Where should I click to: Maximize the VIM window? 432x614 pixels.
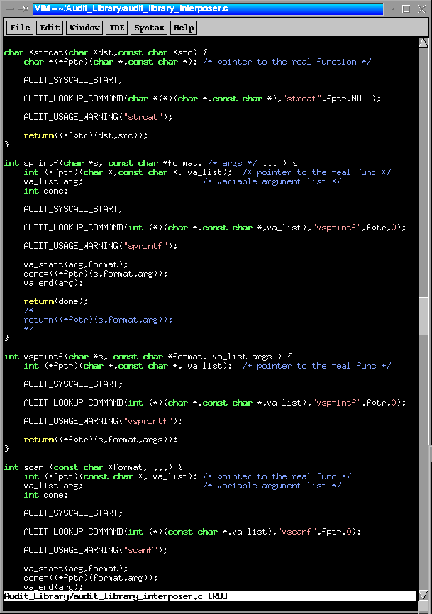(406, 9)
